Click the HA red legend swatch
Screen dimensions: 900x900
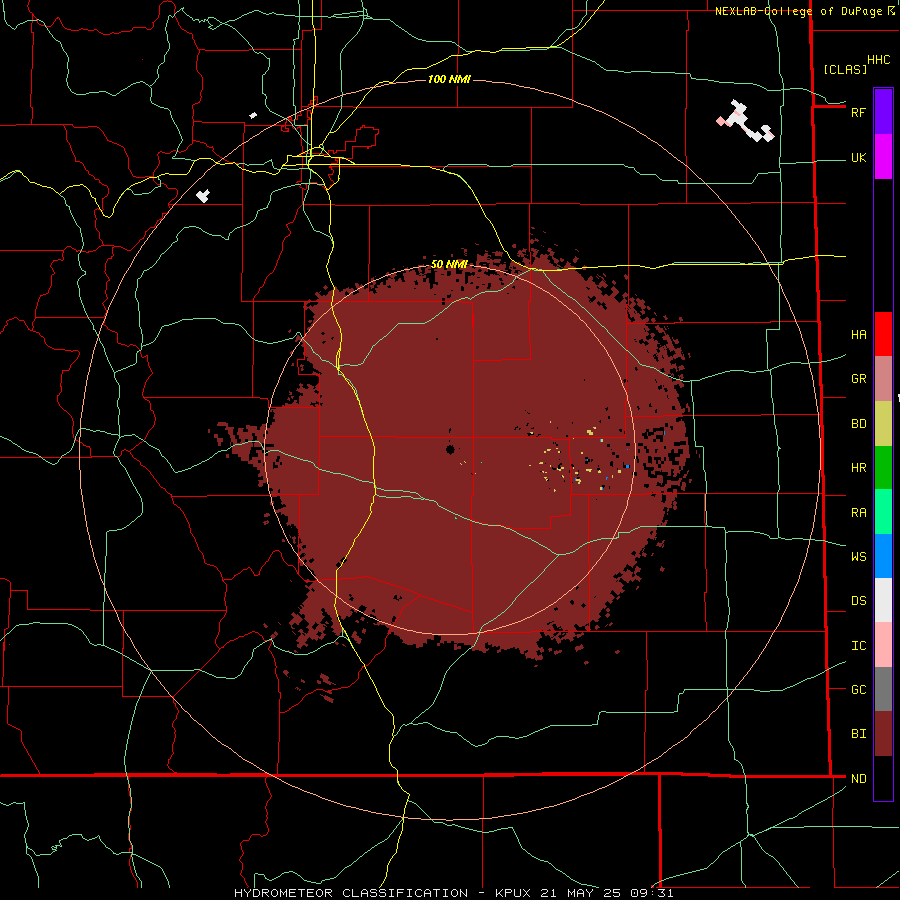pyautogui.click(x=883, y=334)
